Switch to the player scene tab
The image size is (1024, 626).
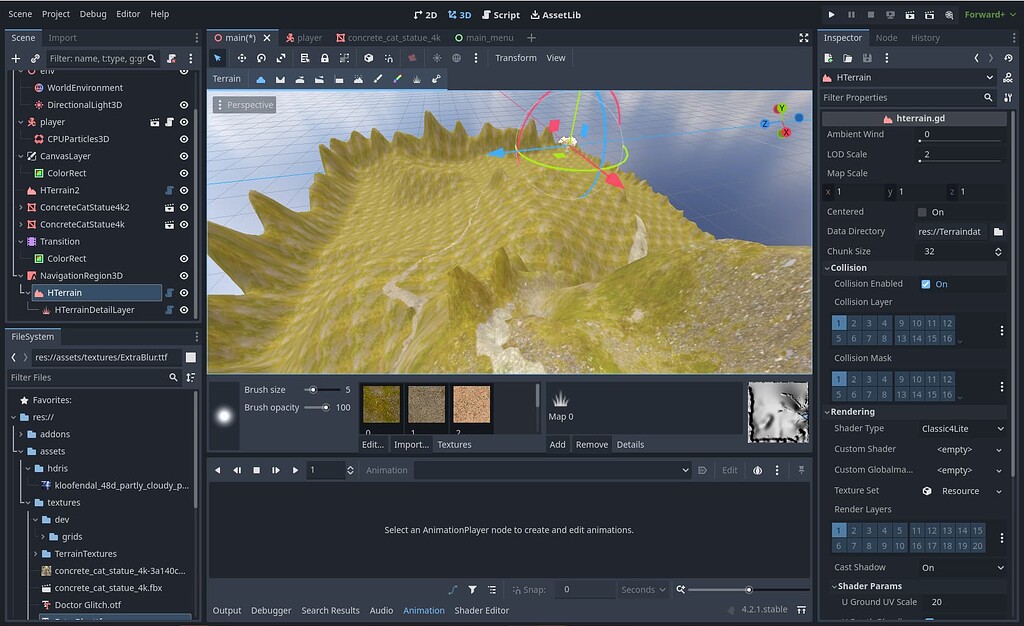(304, 37)
